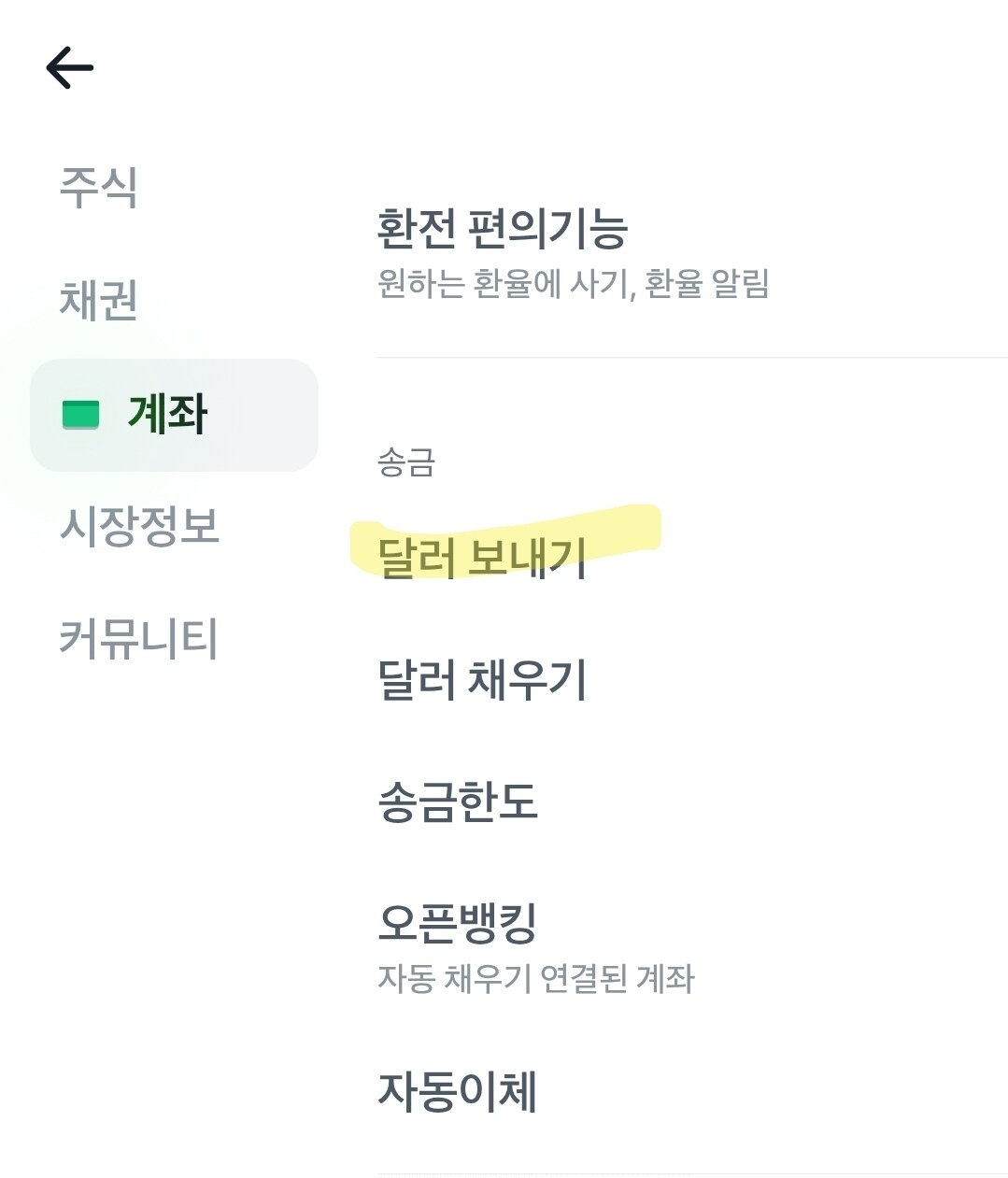The image size is (1008, 1178).
Task: Open 환전 편의기능 menu item
Action: coord(503,229)
